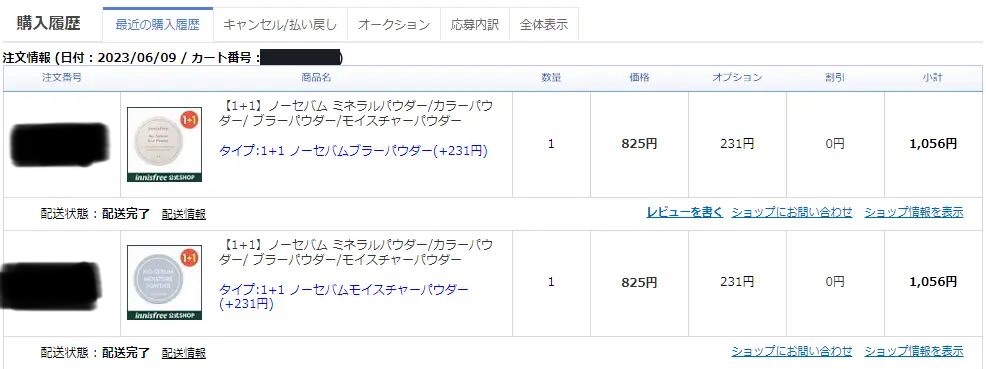Click option タイプ:1+1 ノーセバムブラーパウダー
This screenshot has width=986, height=369.
pos(353,151)
